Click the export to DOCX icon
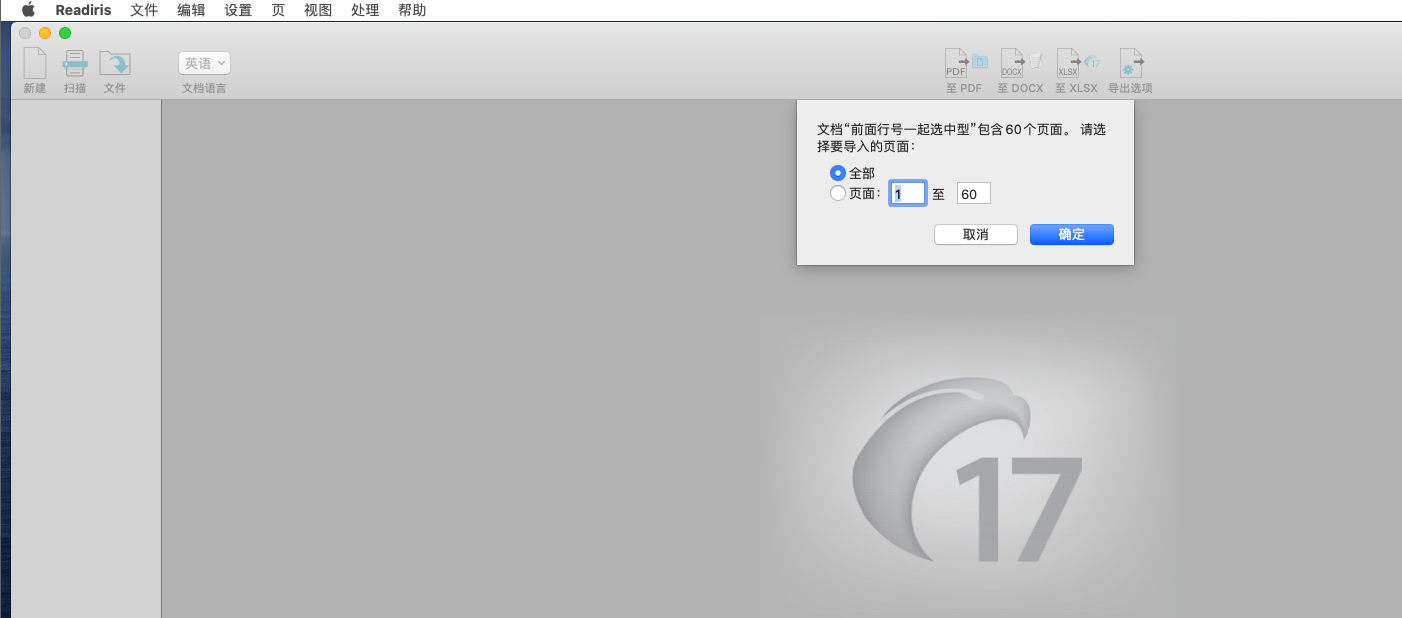The width and height of the screenshot is (1402, 618). point(1021,63)
